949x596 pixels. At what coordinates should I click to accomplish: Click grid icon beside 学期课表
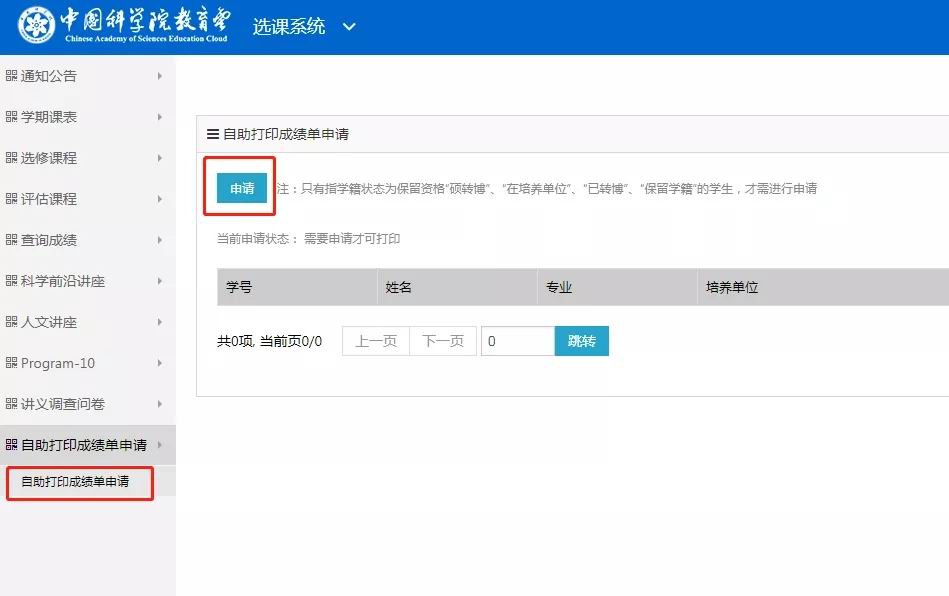click(11, 117)
